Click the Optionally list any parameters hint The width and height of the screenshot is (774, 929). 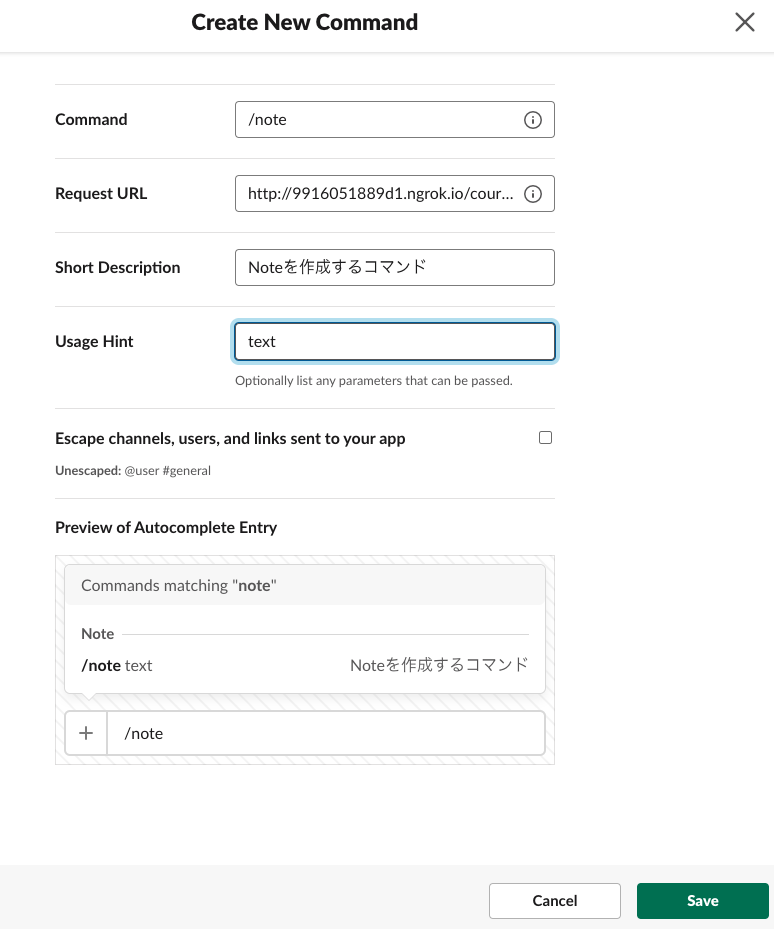click(x=373, y=380)
